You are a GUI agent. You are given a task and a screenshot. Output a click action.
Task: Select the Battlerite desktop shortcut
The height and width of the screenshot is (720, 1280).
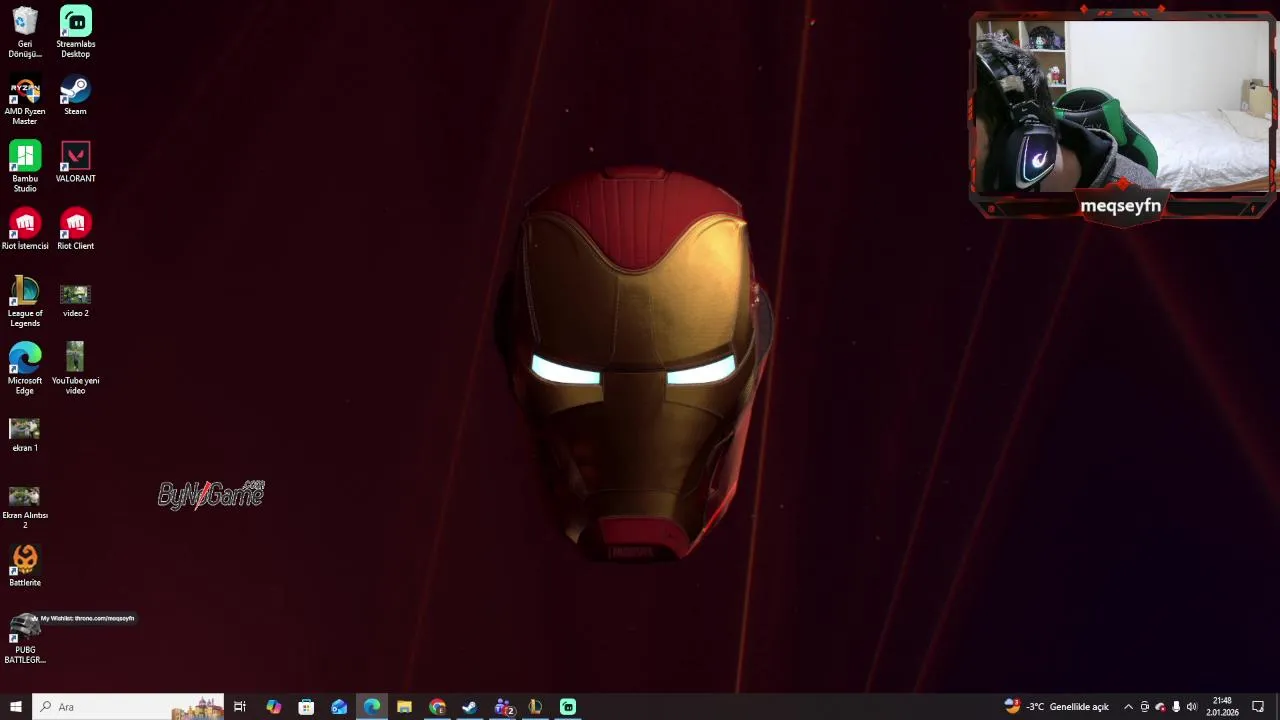coord(25,566)
